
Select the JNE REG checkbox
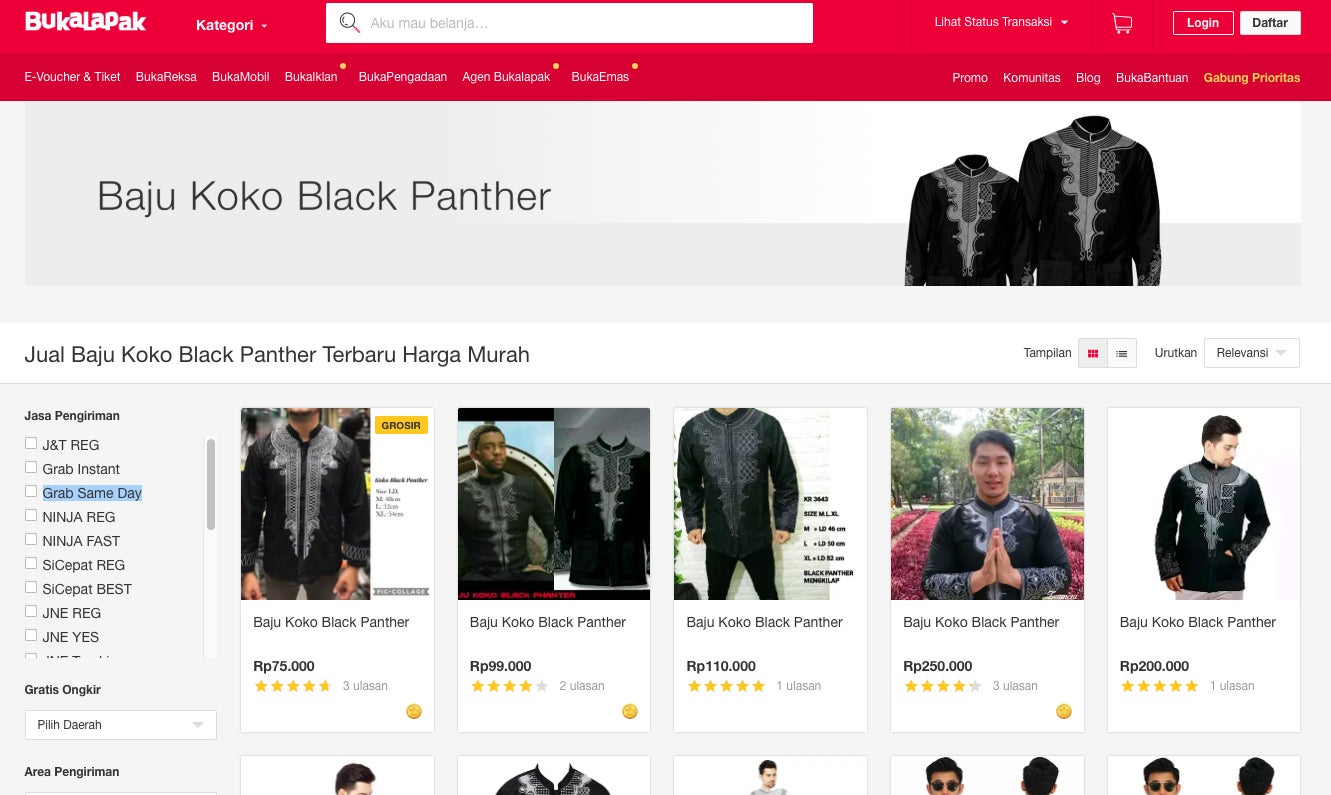click(31, 612)
